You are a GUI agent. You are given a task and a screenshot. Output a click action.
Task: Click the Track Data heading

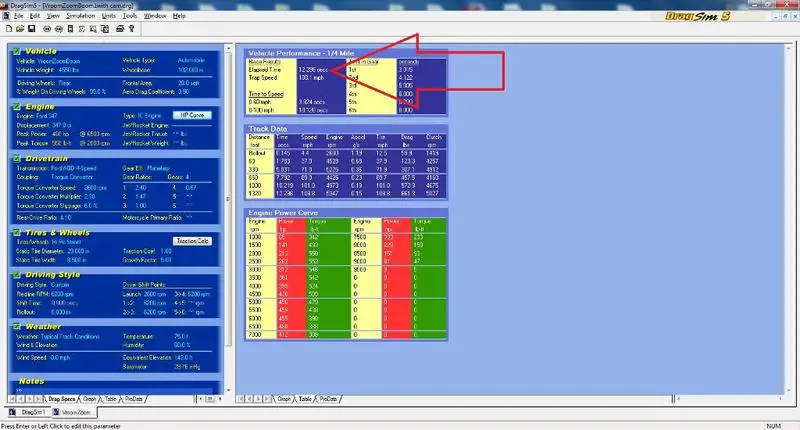268,129
